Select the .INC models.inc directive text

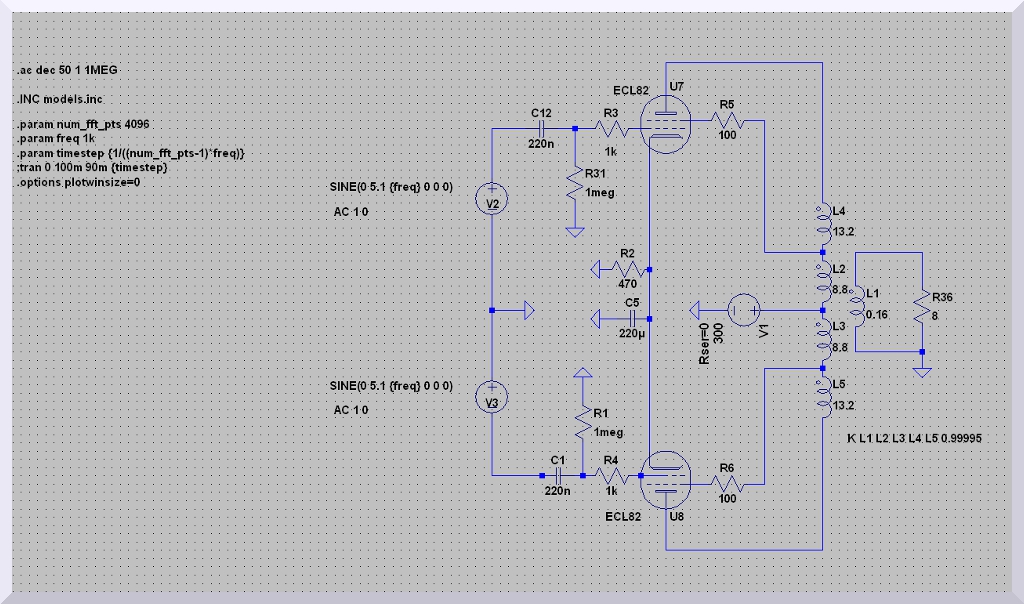point(59,100)
